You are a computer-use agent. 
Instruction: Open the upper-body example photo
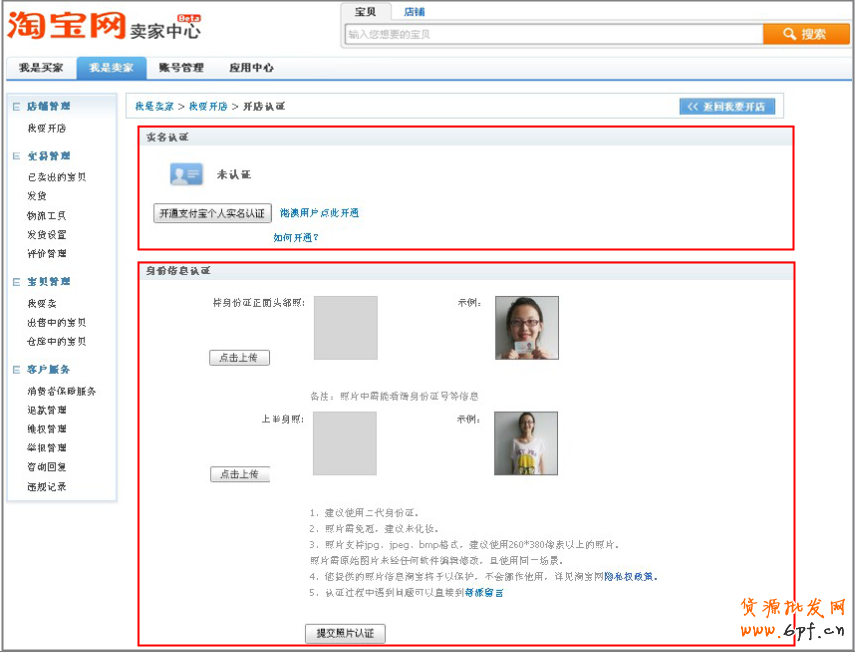(525, 443)
